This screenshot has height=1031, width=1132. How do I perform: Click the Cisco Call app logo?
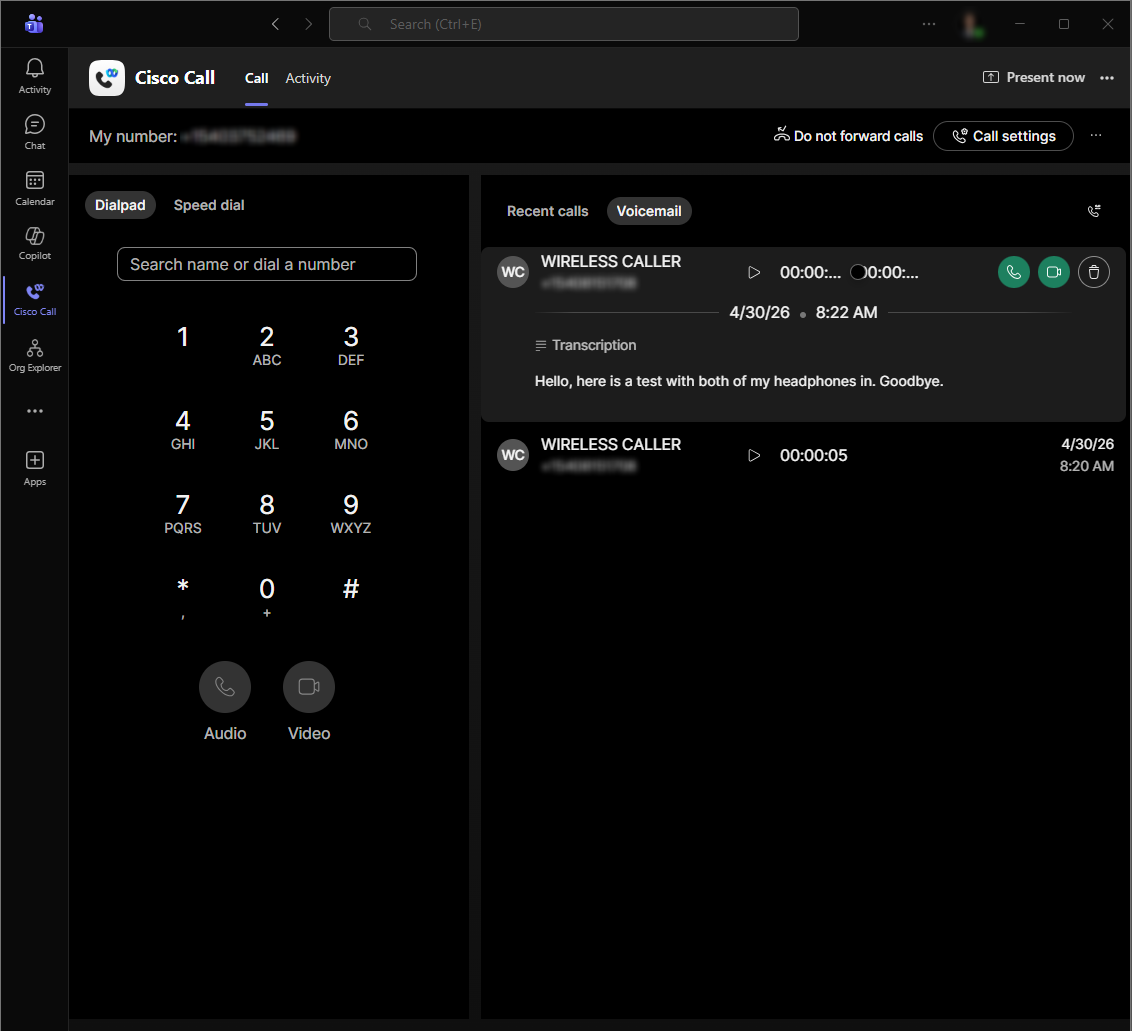[x=107, y=78]
